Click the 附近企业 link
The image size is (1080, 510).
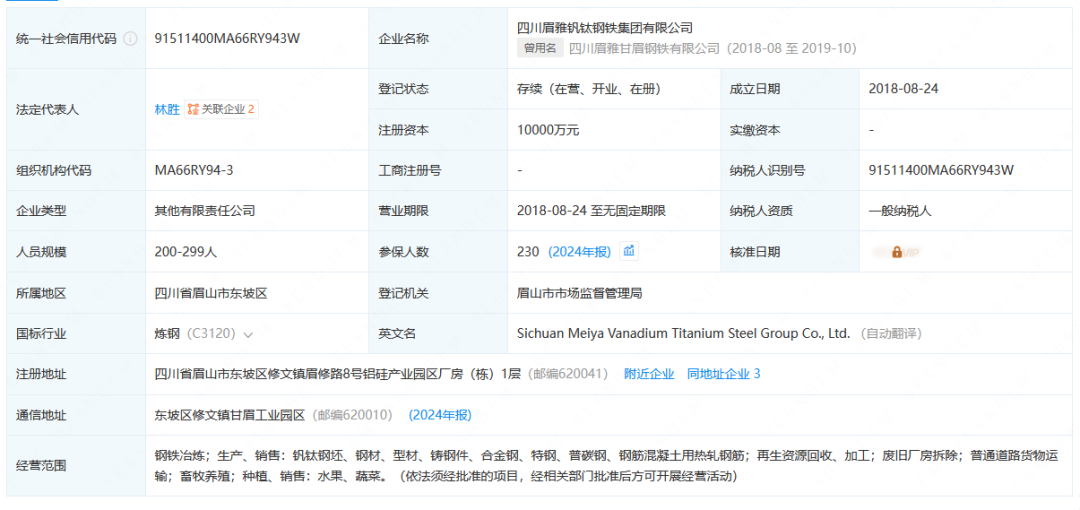click(x=649, y=374)
